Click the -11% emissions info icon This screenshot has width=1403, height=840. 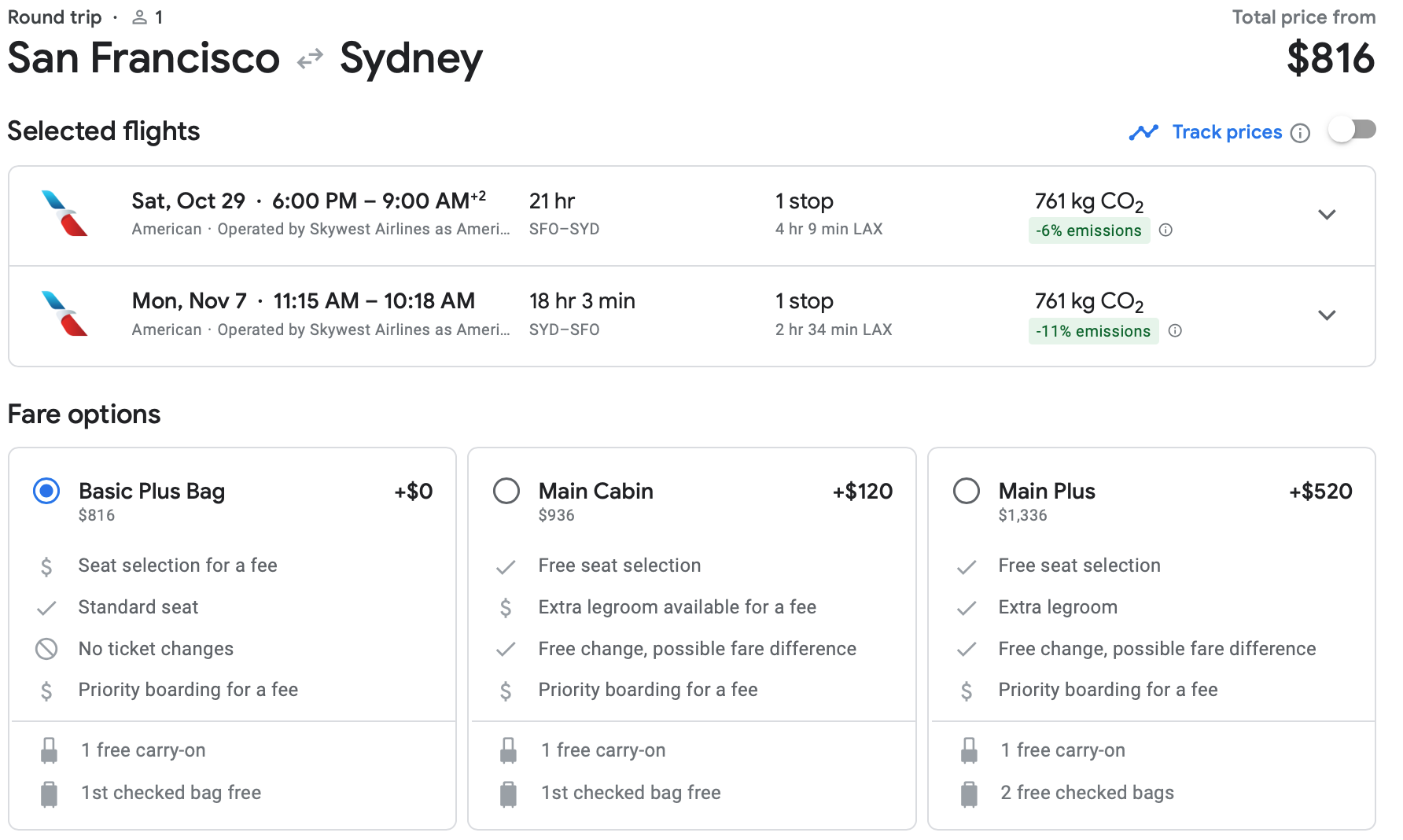(1175, 331)
